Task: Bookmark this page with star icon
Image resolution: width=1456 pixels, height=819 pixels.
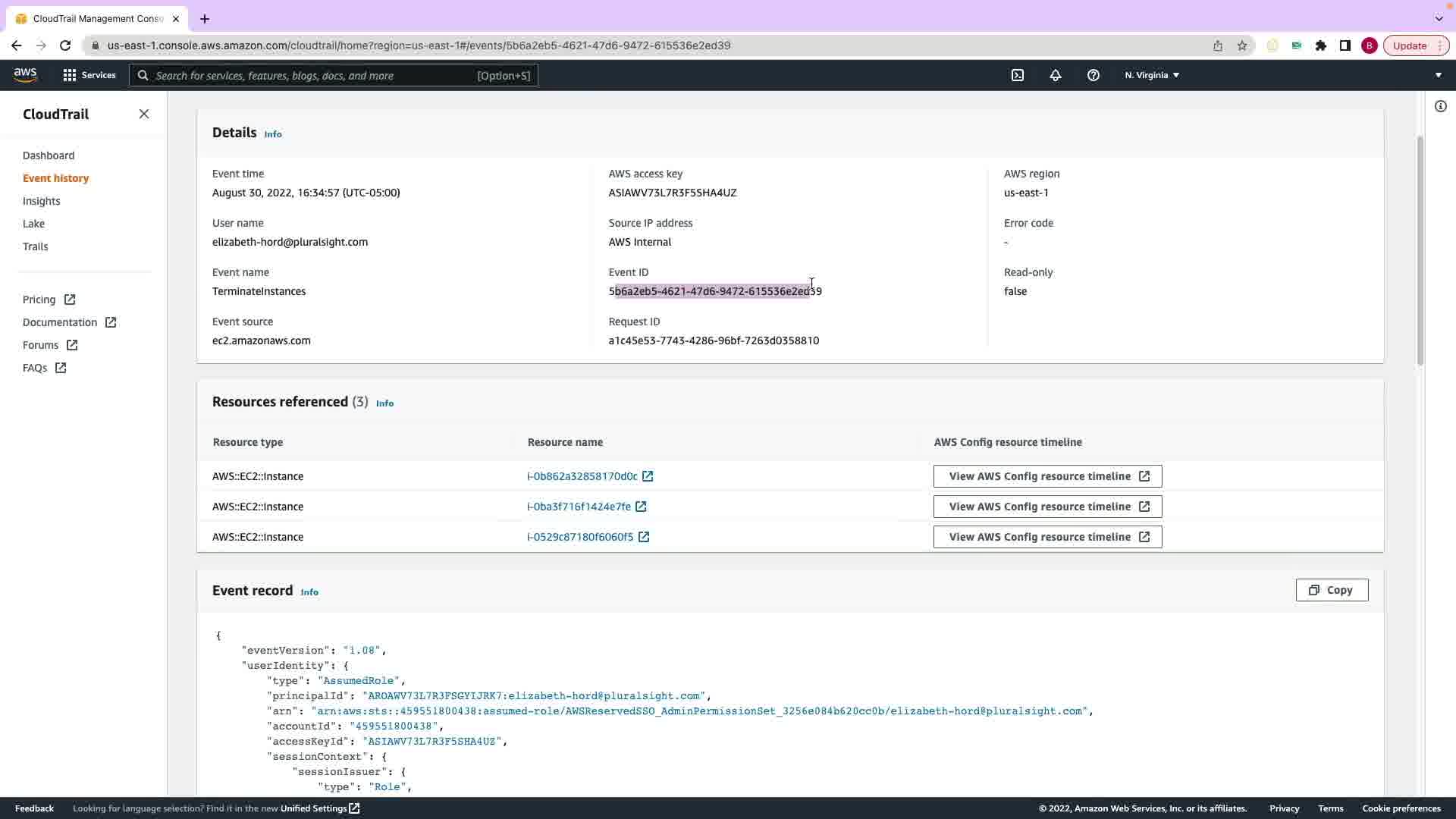Action: click(x=1242, y=45)
